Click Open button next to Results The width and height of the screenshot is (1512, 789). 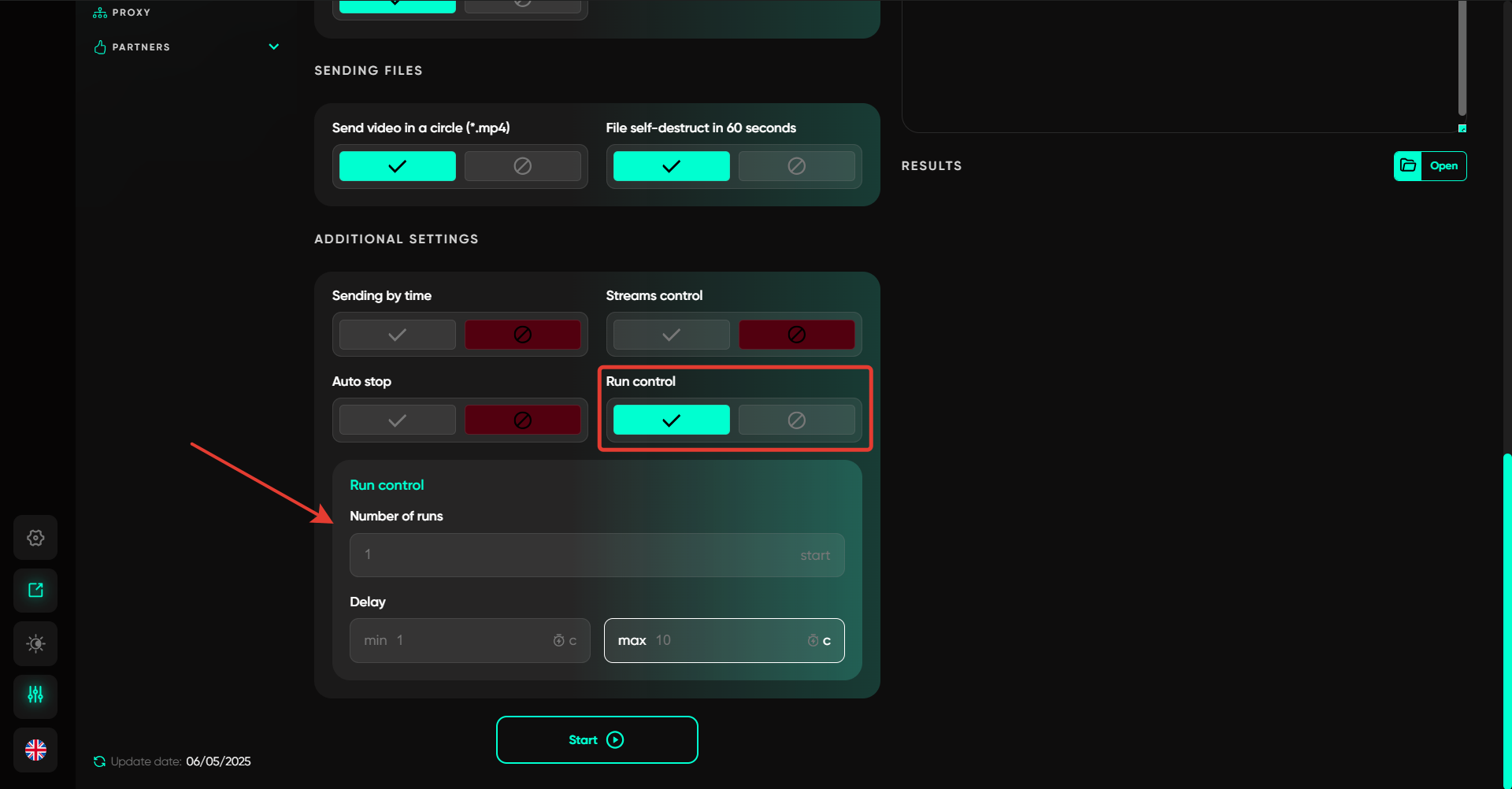coord(1429,166)
